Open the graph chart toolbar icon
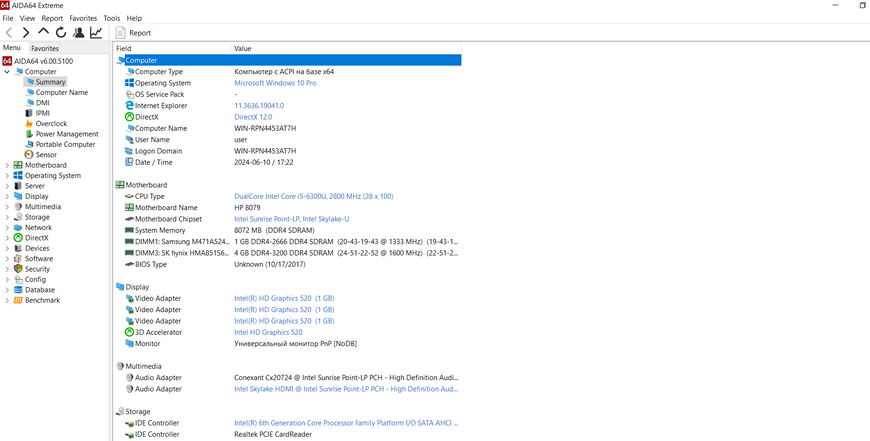Viewport: 870px width, 441px height. coord(96,33)
